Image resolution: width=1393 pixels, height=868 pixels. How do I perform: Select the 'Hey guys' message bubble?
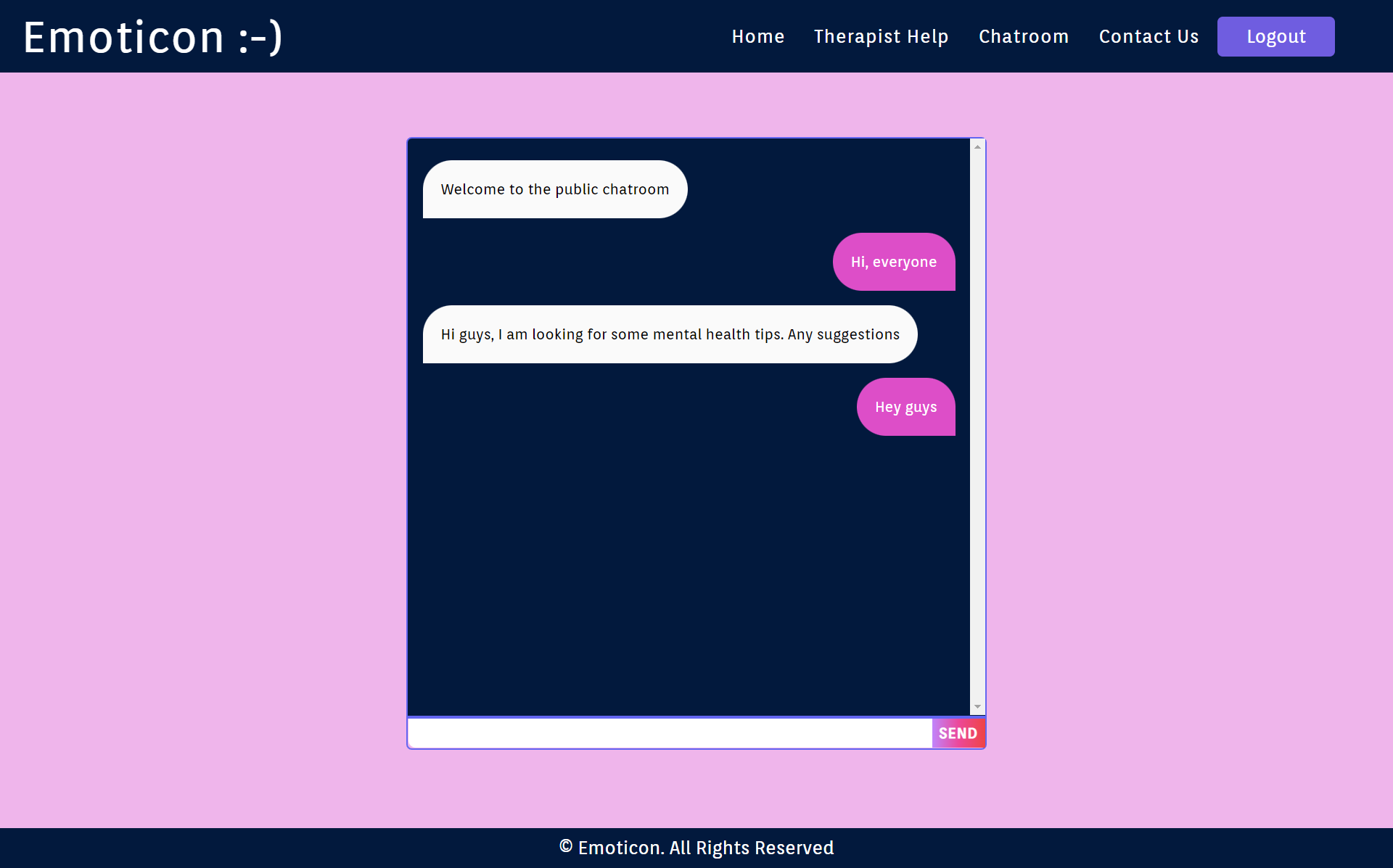click(905, 407)
